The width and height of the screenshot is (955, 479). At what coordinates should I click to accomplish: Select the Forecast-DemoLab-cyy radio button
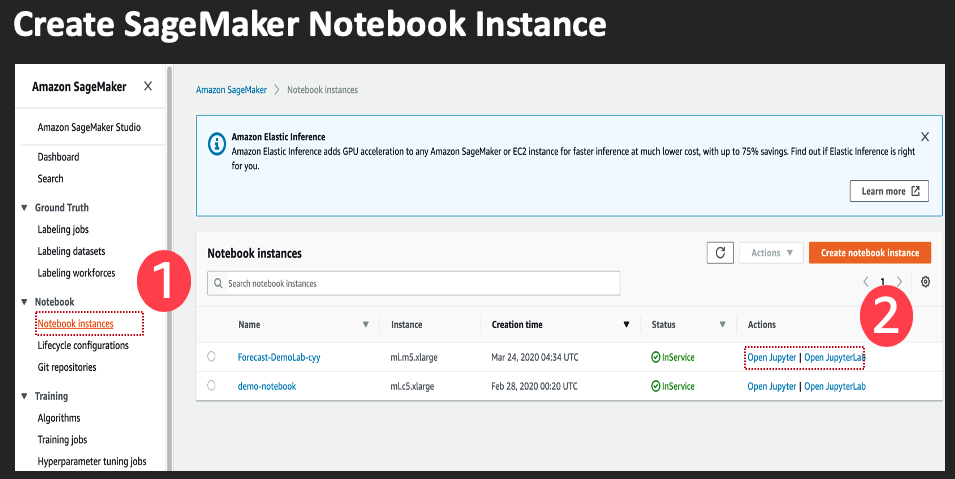tap(211, 357)
